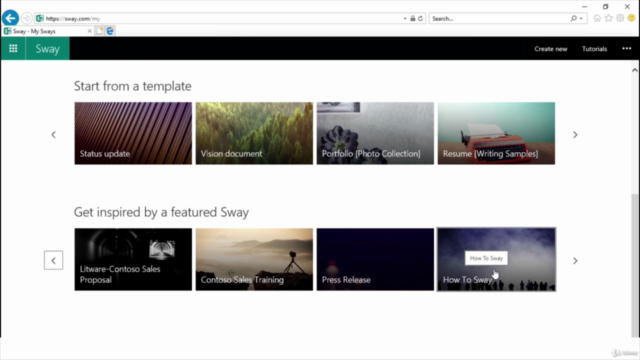Open the Portfolio [Photo Collection] template
640x360 pixels.
click(375, 133)
